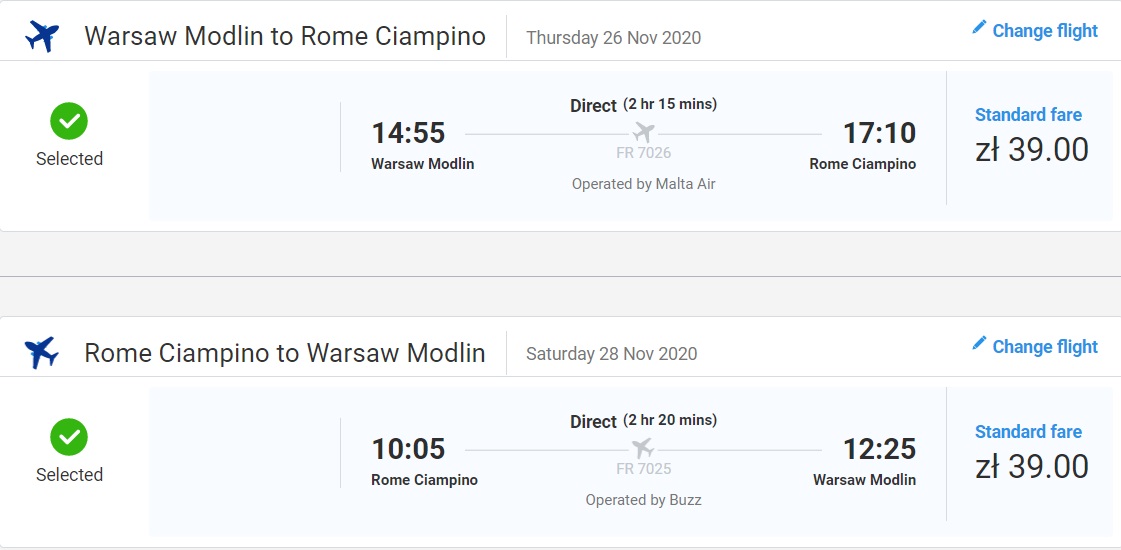The width and height of the screenshot is (1121, 550).
Task: Click the pencil icon beside outbound Change flight
Action: pos(979,29)
